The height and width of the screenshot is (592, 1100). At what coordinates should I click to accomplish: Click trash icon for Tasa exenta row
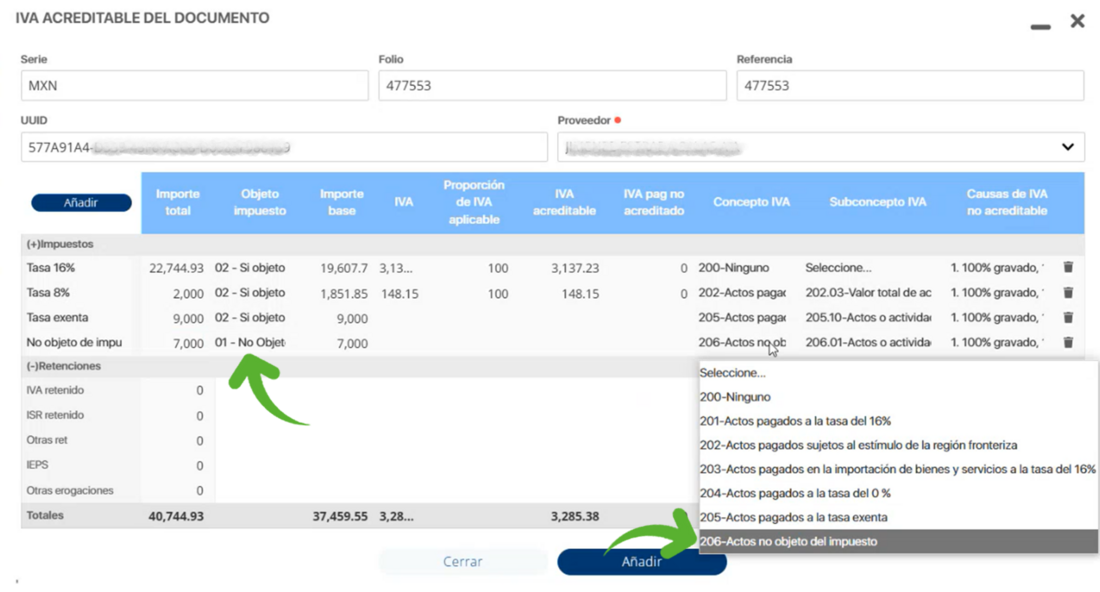[x=1068, y=318]
